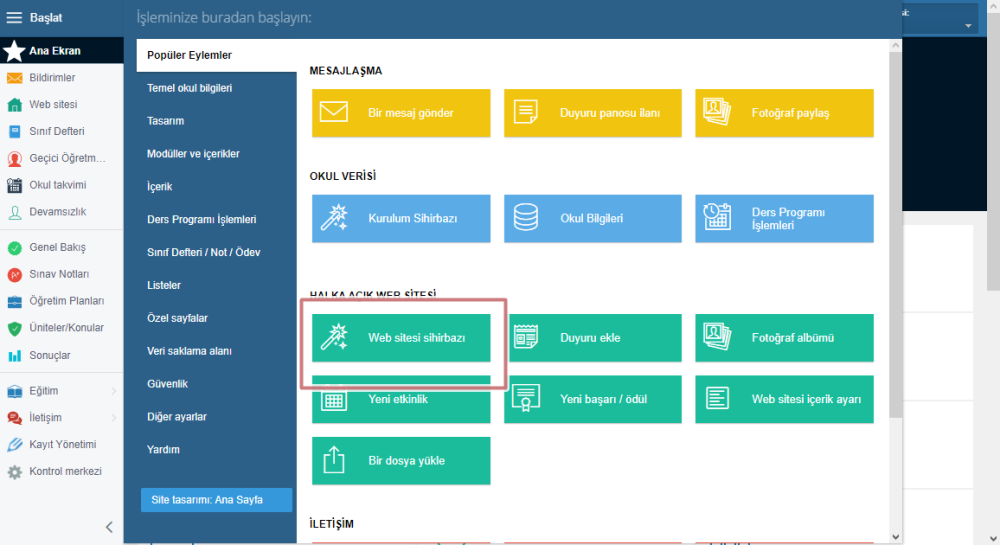Viewport: 1000px width, 545px height.
Task: Open Üniteler/Konular shield icon
Action: click(x=14, y=328)
